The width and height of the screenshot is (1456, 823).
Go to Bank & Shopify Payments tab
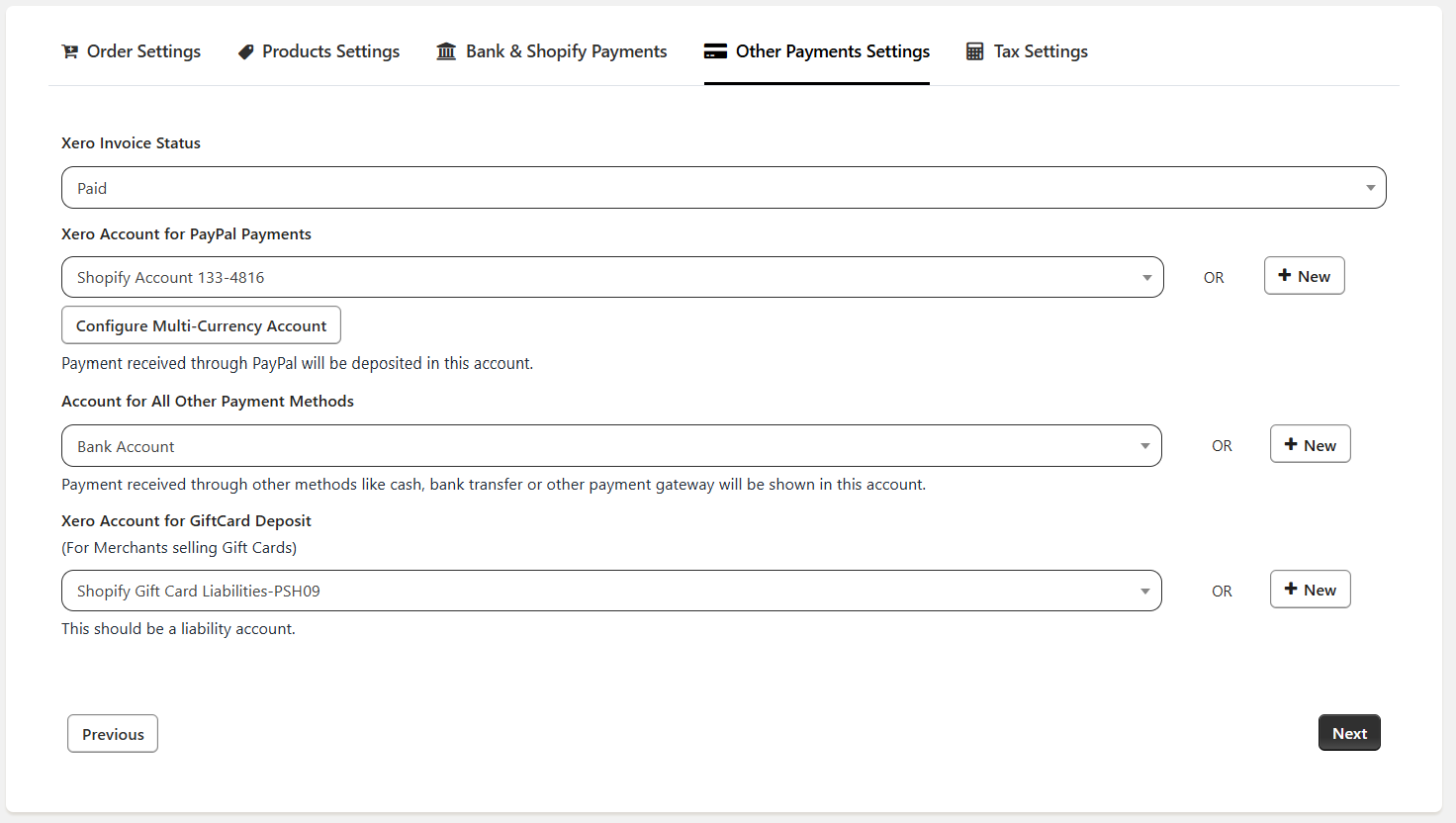pos(566,51)
